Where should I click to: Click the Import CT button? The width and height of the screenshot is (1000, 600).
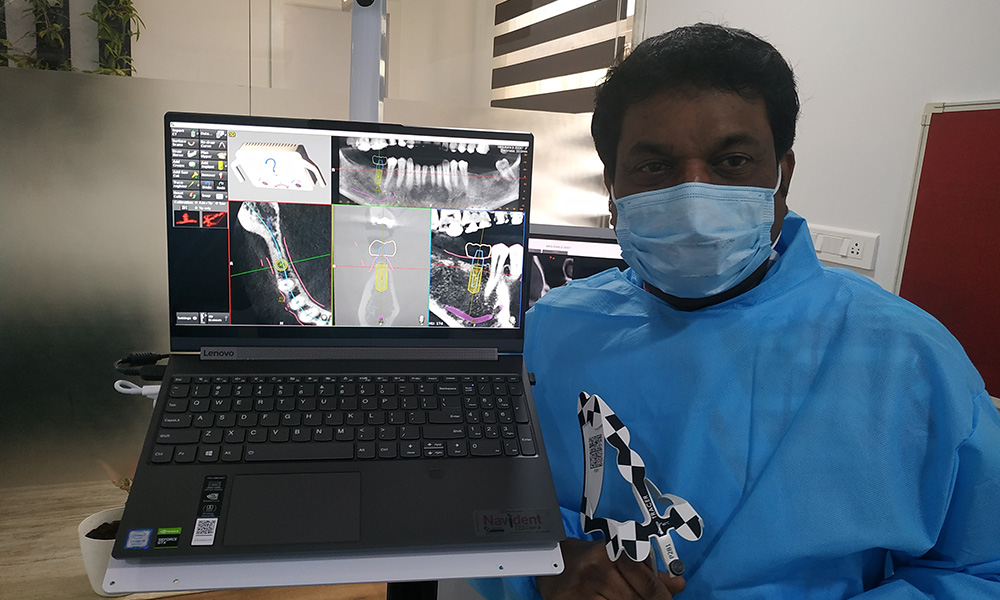point(184,133)
